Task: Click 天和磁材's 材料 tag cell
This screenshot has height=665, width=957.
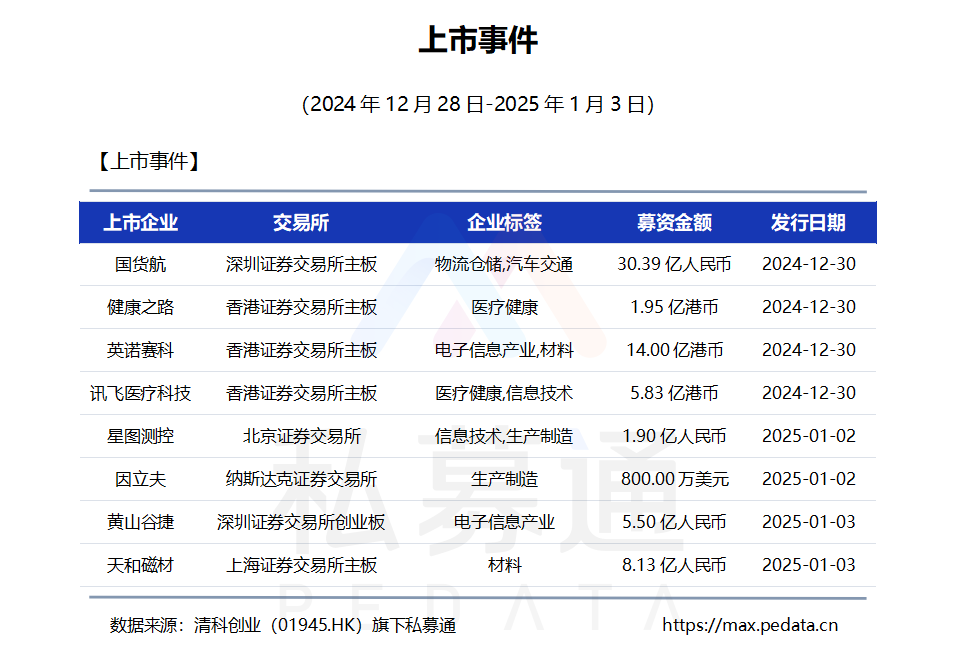Action: (504, 566)
